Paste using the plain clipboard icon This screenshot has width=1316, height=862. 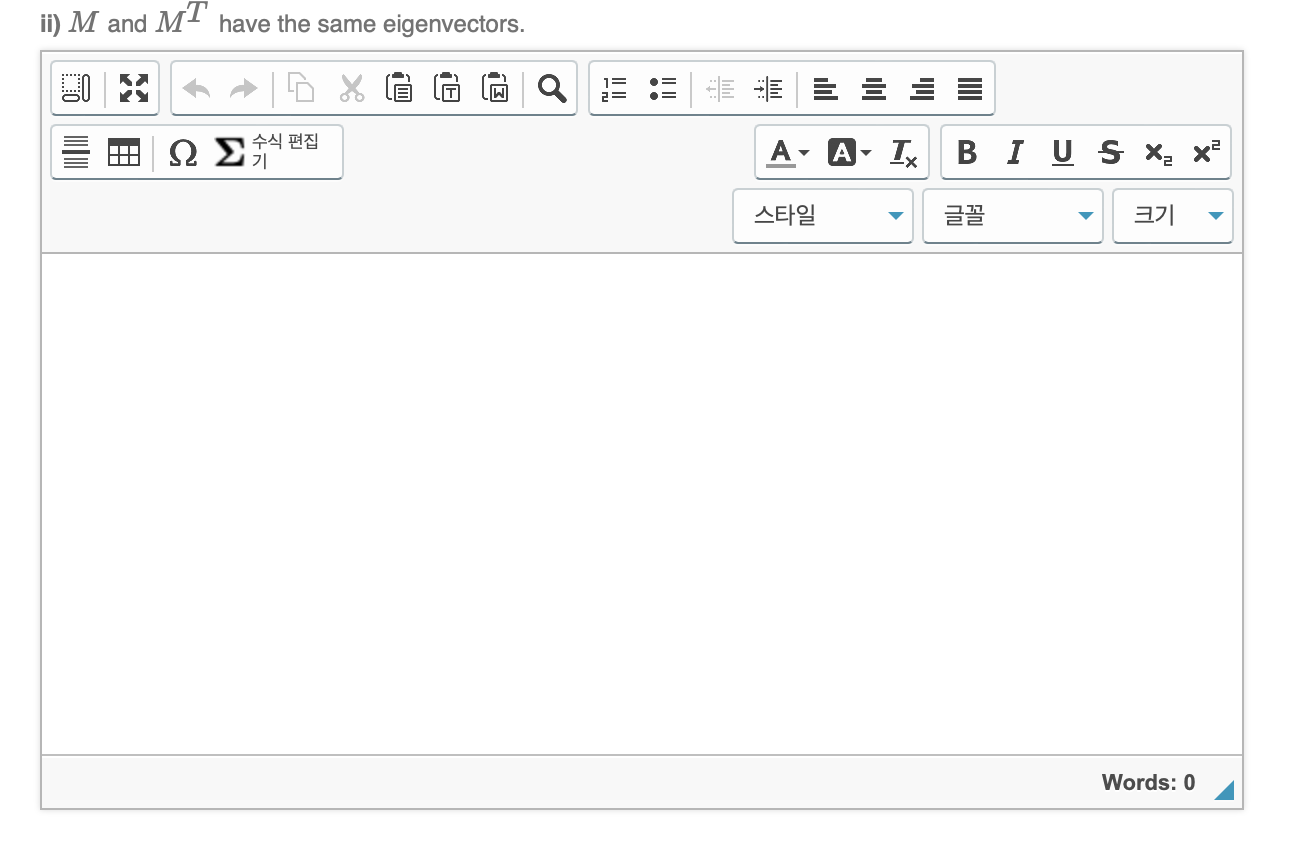pos(398,88)
